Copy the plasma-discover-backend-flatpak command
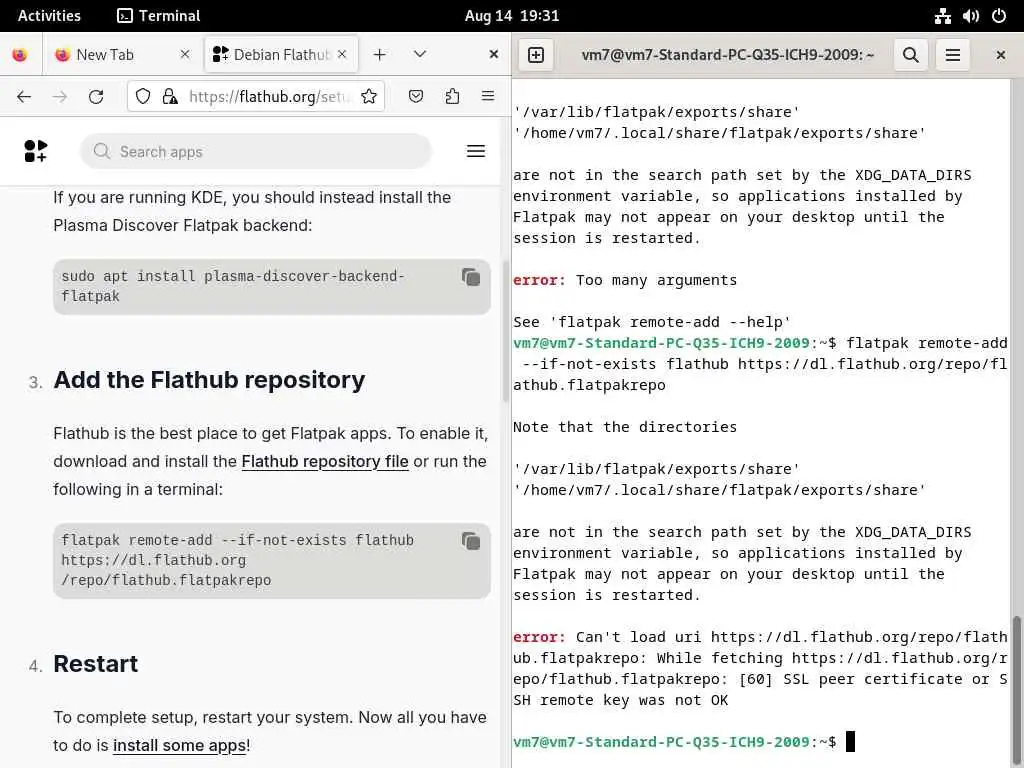The image size is (1024, 768). point(471,278)
